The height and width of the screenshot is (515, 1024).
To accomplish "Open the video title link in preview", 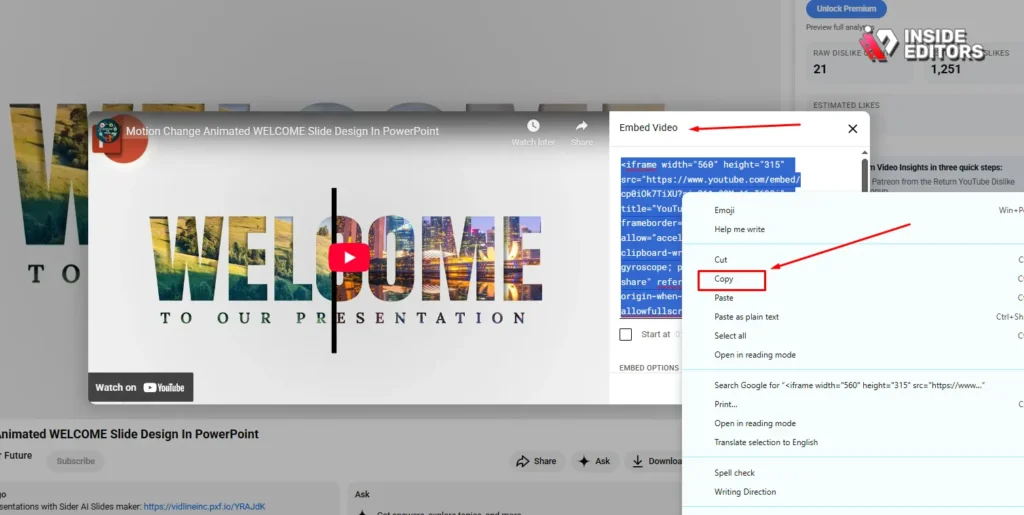I will pyautogui.click(x=282, y=131).
